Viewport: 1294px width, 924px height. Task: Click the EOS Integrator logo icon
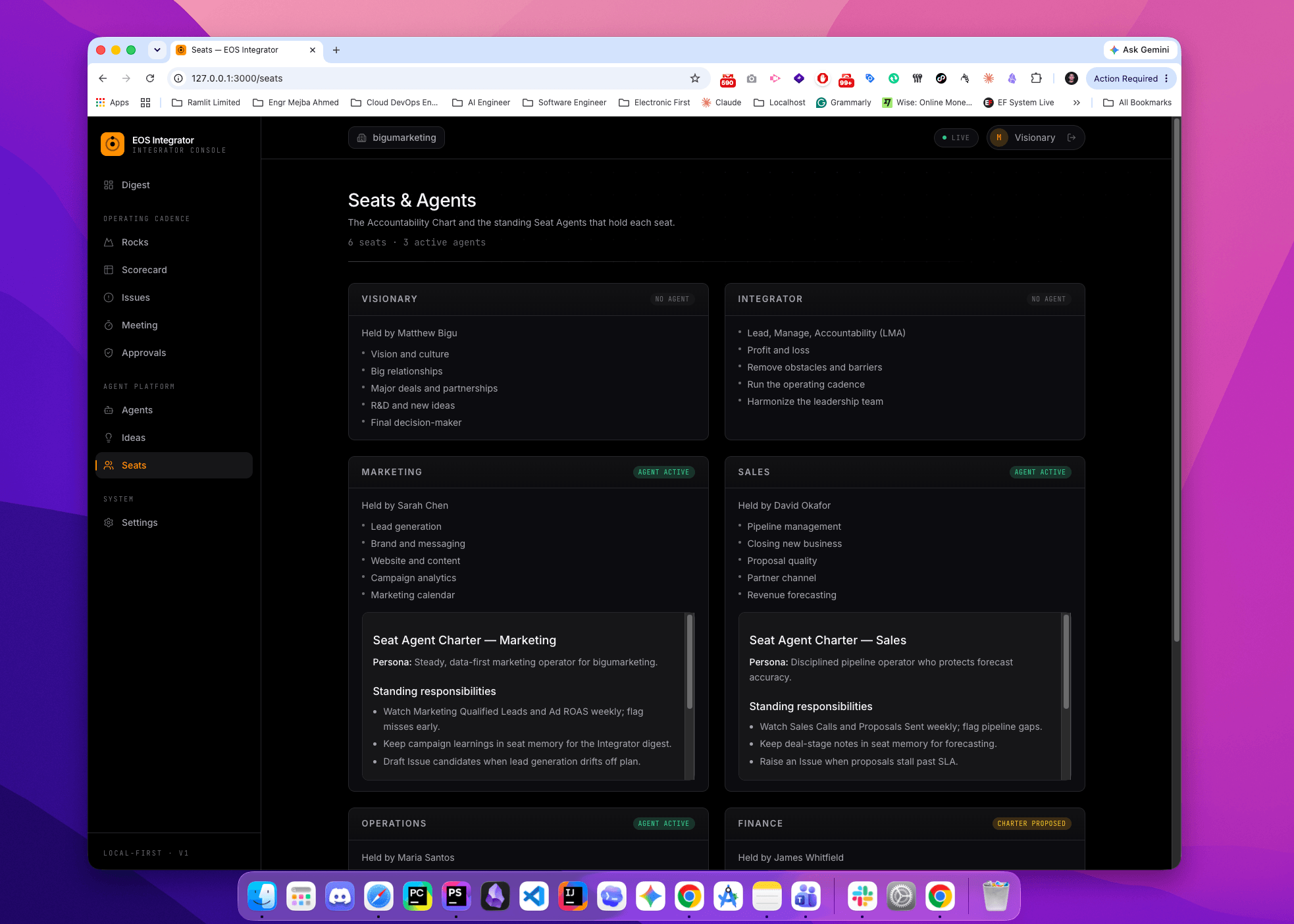point(113,144)
